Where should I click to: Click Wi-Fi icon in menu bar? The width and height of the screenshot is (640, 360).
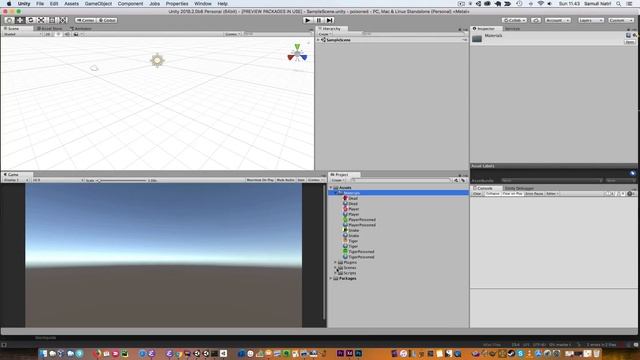click(x=540, y=4)
